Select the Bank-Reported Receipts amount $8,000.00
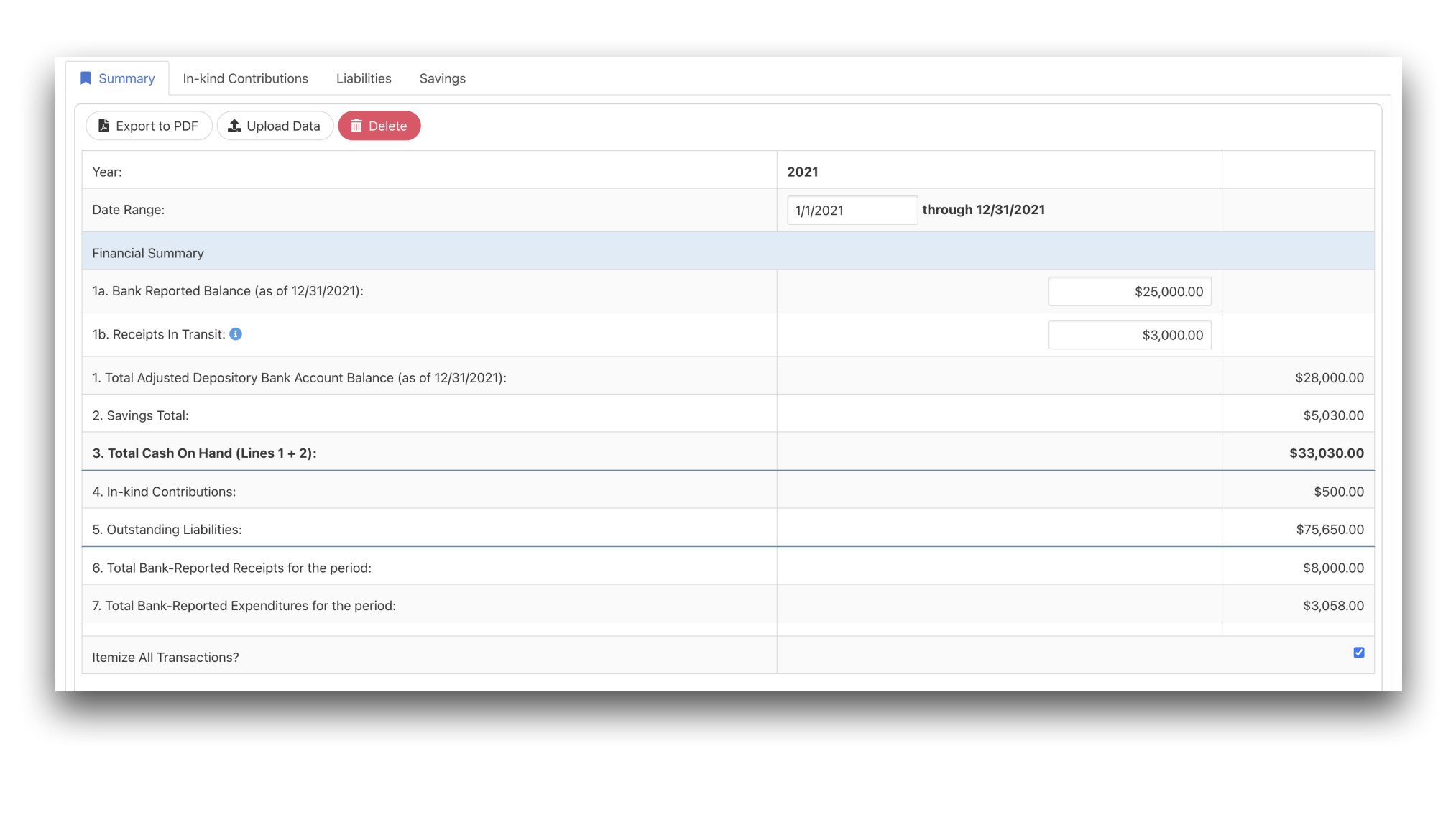1456x815 pixels. point(1332,568)
